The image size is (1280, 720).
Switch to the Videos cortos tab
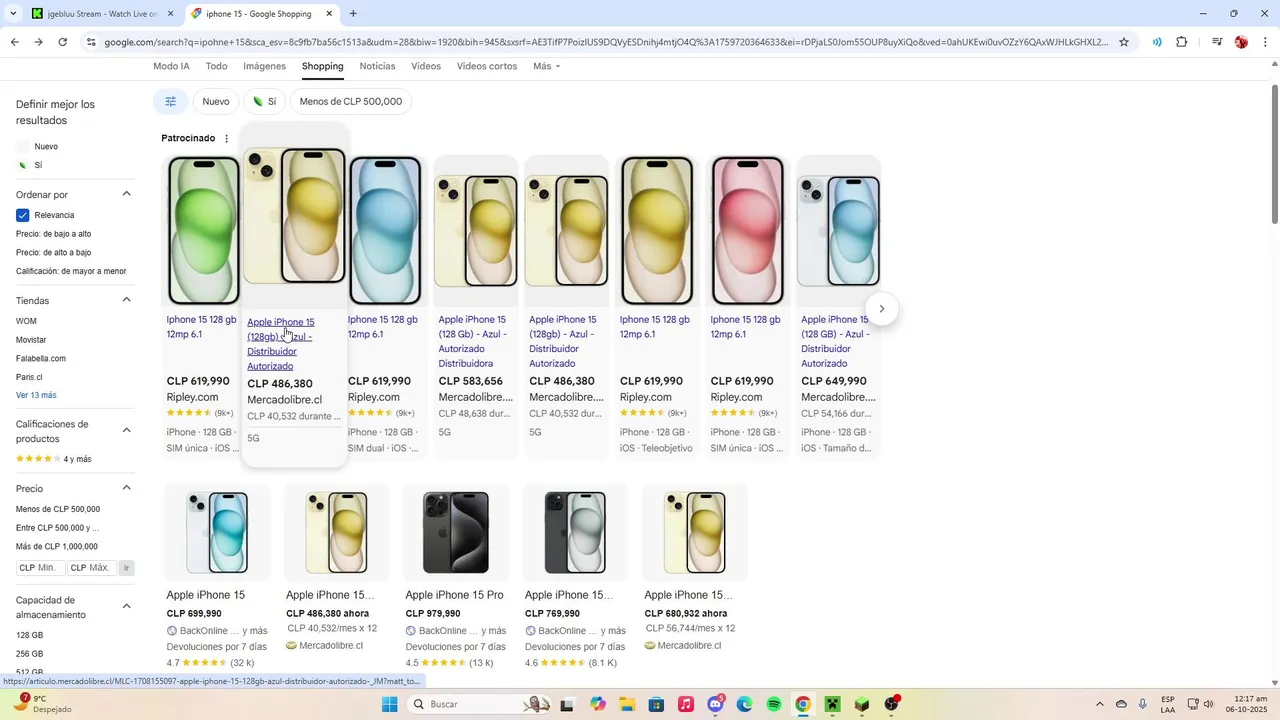[x=487, y=66]
